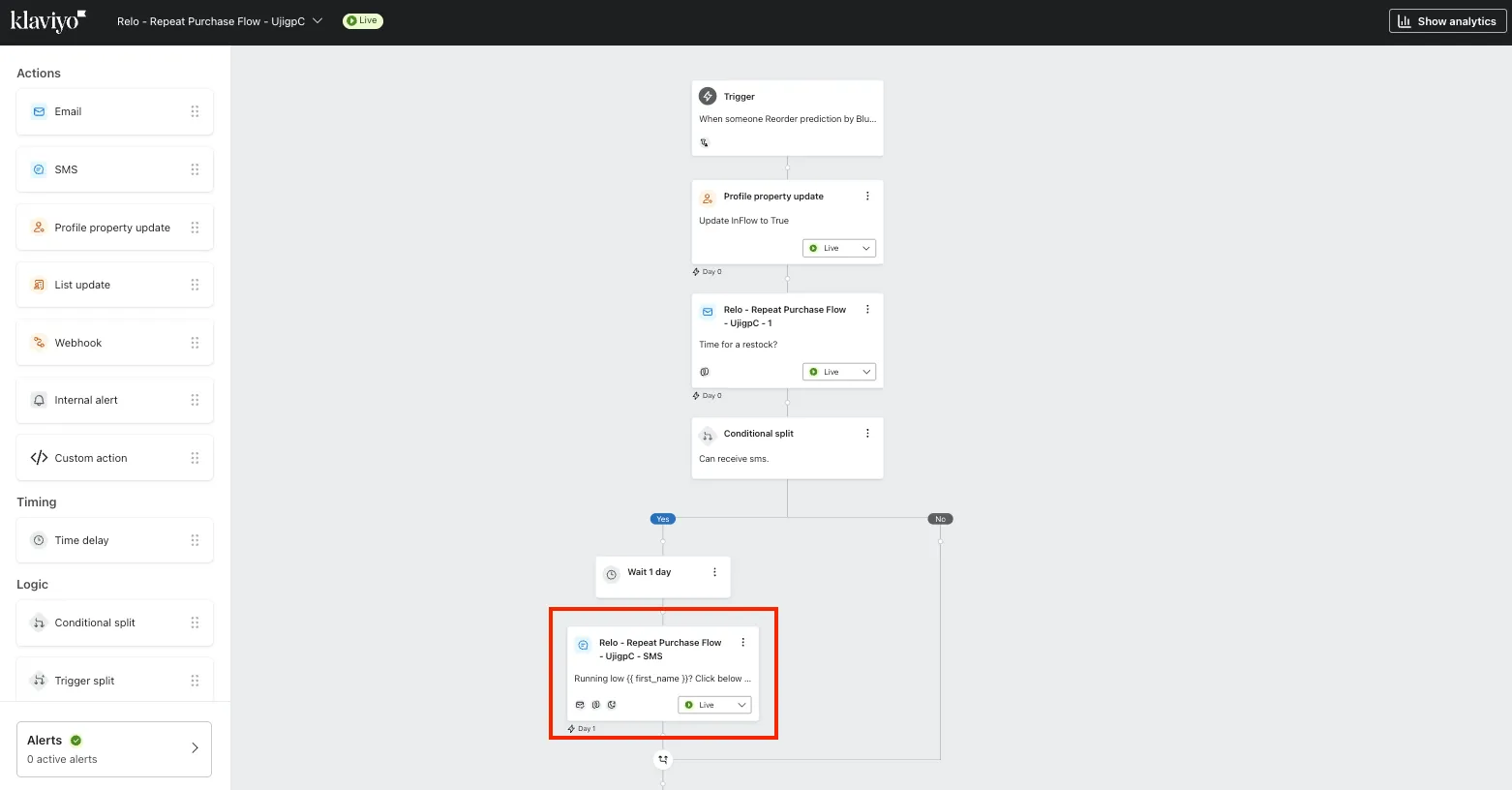Click the UTM tracking icon on email node
1512x790 pixels.
pyautogui.click(x=704, y=372)
